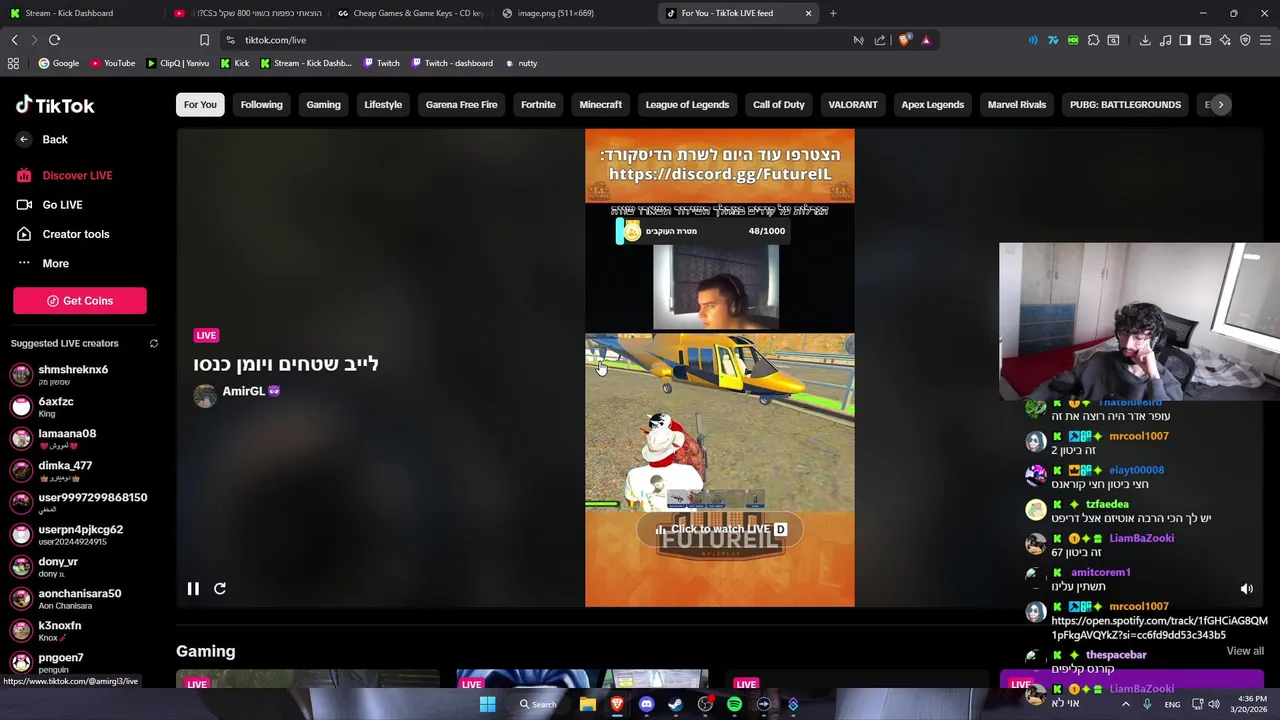Viewport: 1280px width, 720px height.
Task: Open the browser extensions puzzle icon
Action: pos(1093,40)
